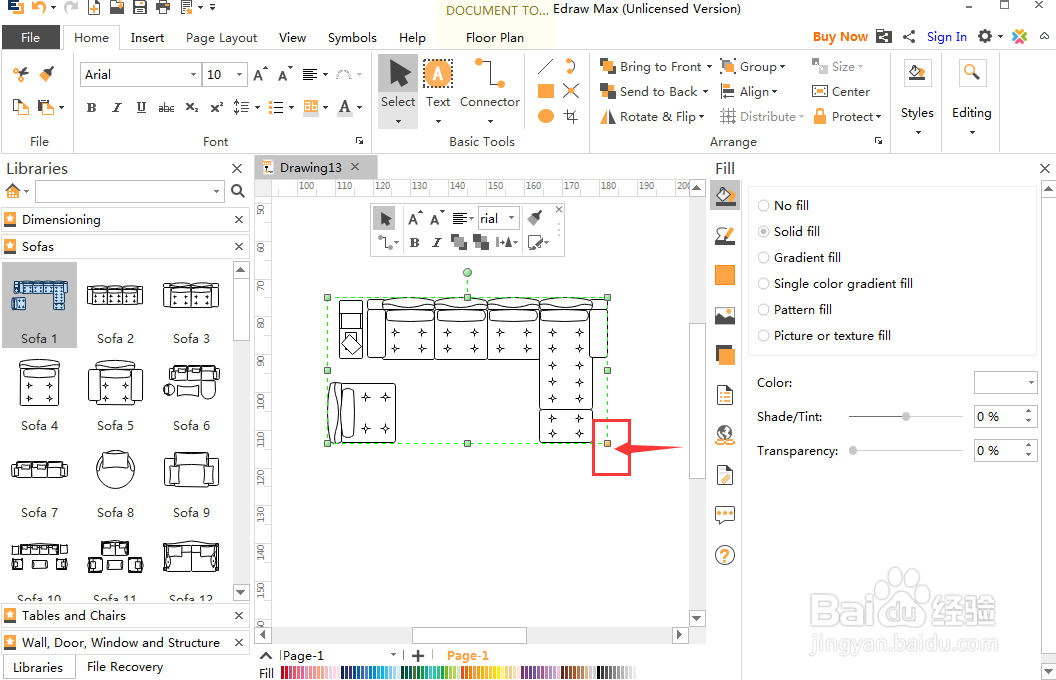Click the Format Painter brush
1056x680 pixels.
pyautogui.click(x=46, y=73)
